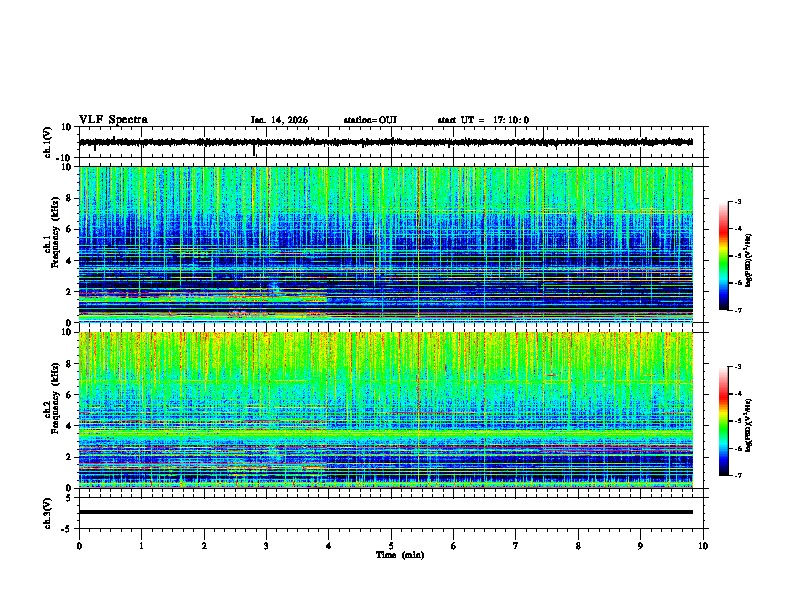
Task: Click the ch.1(V) waveform axis label
Action: tap(48, 142)
